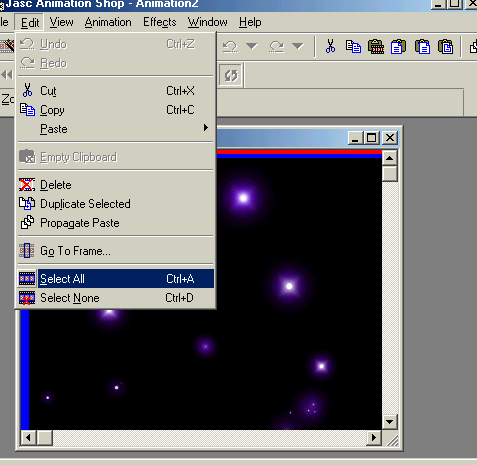The image size is (477, 465).
Task: Click the vertical scrollbar down arrow
Action: point(389,422)
